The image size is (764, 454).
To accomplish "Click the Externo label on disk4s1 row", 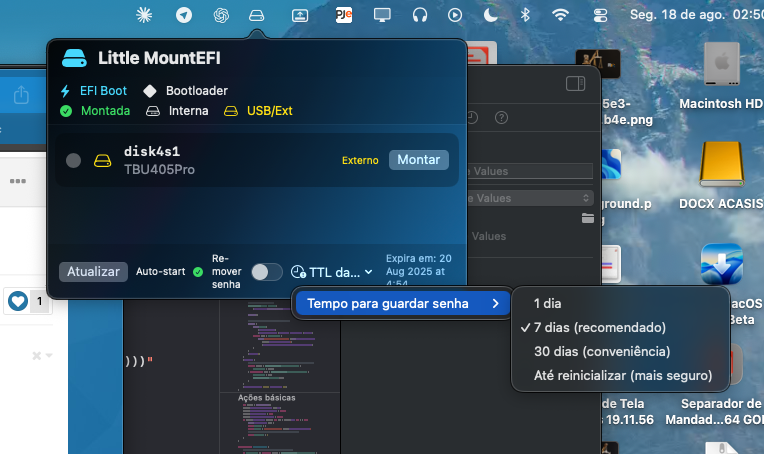I will tap(360, 160).
